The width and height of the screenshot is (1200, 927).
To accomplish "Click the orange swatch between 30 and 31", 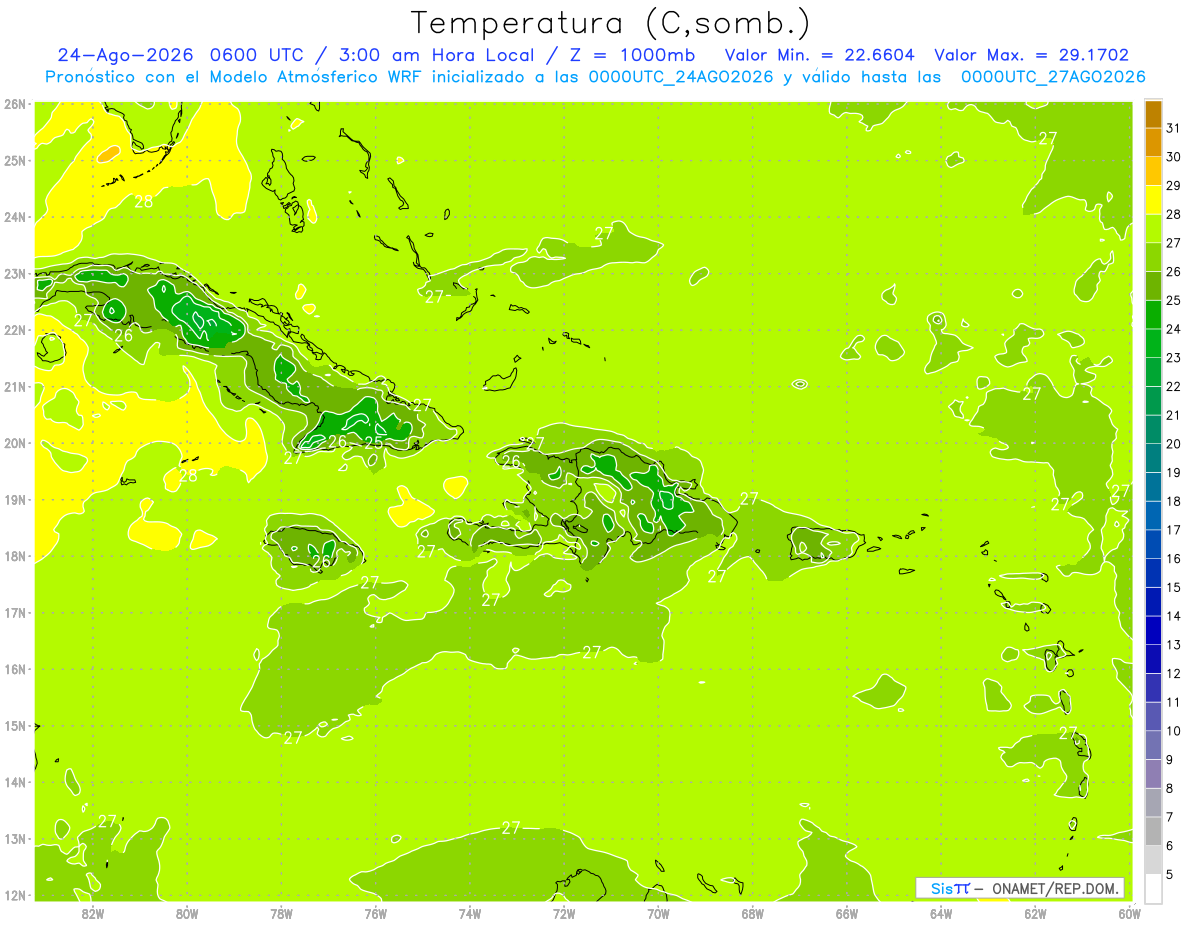I will tap(1153, 142).
